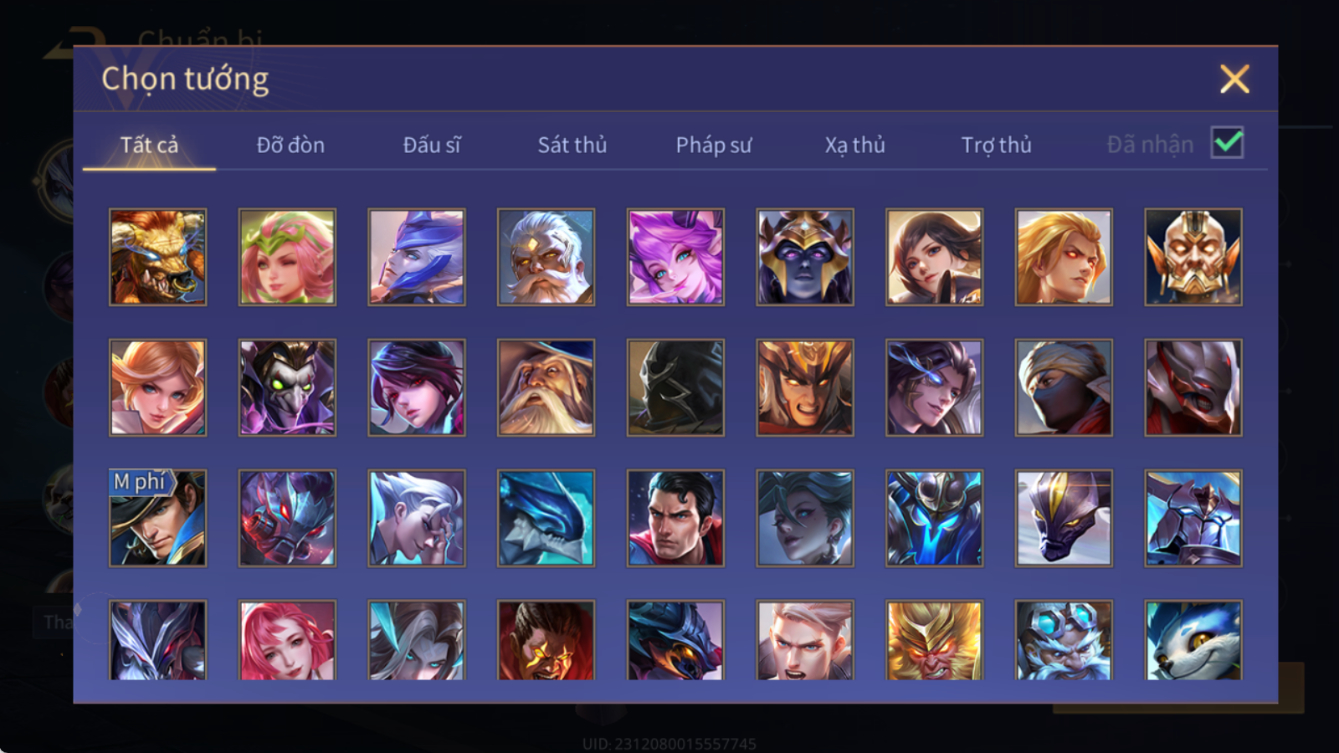Select the Đấu sĩ tab
The width and height of the screenshot is (1339, 753).
[432, 145]
